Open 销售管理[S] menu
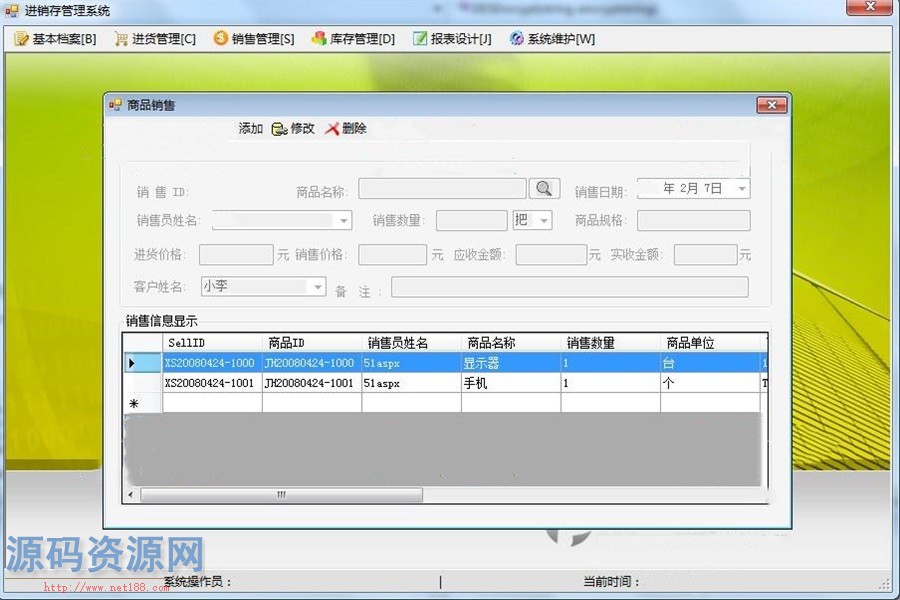The height and width of the screenshot is (600, 900). pos(254,39)
